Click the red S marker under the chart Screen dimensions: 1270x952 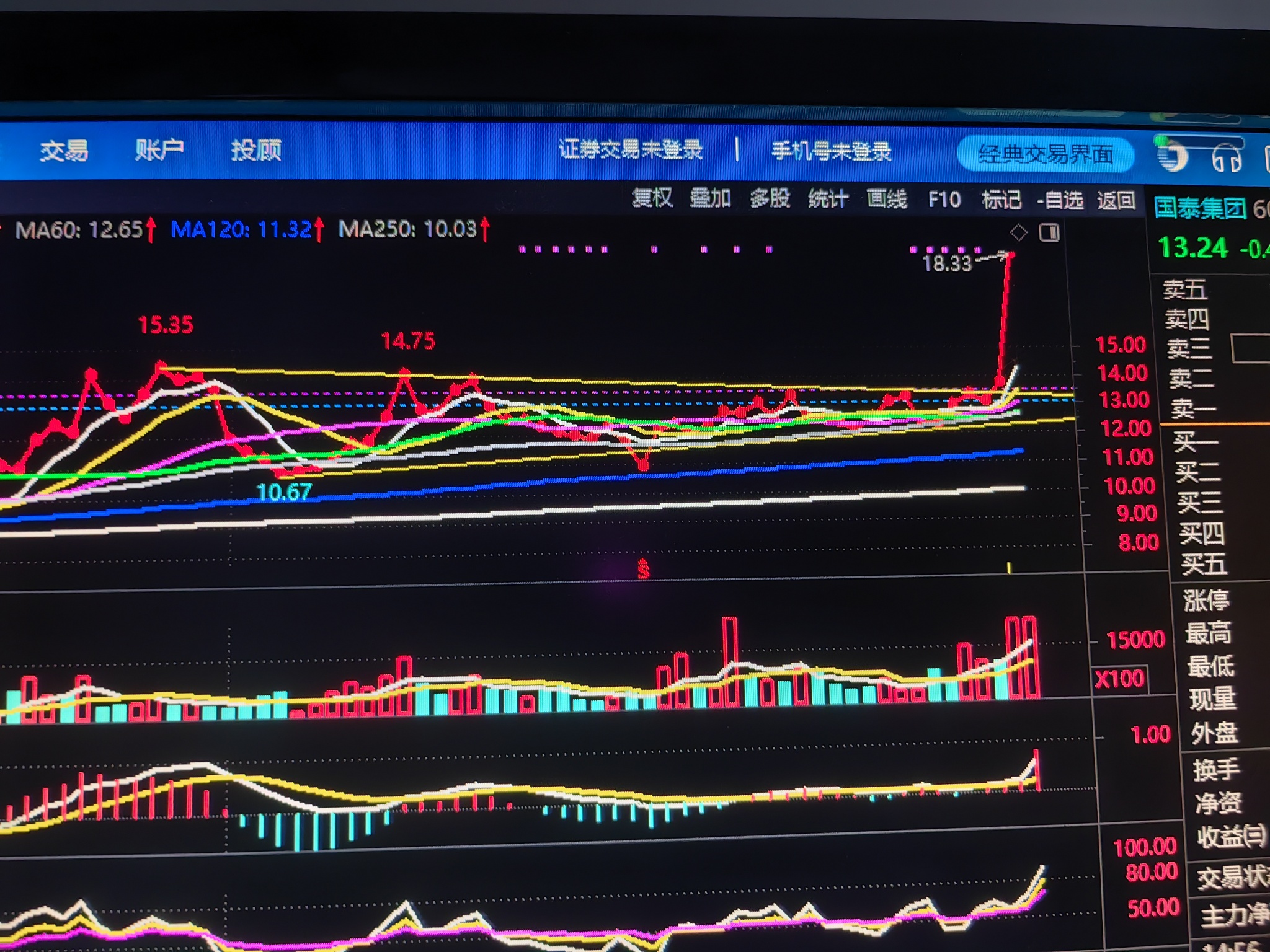click(x=643, y=568)
